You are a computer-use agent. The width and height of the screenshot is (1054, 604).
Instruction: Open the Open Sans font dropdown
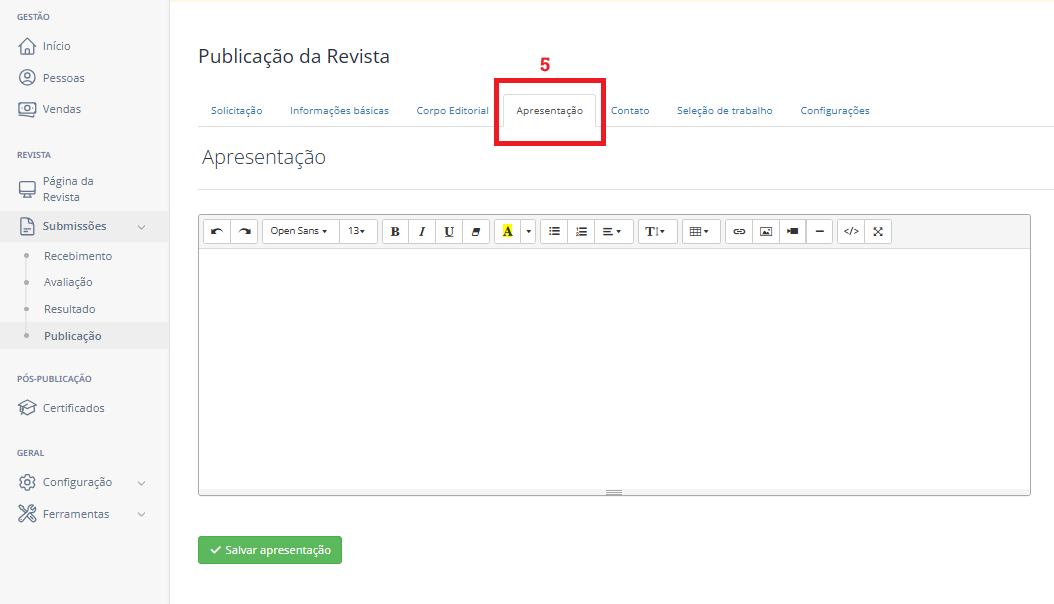299,231
